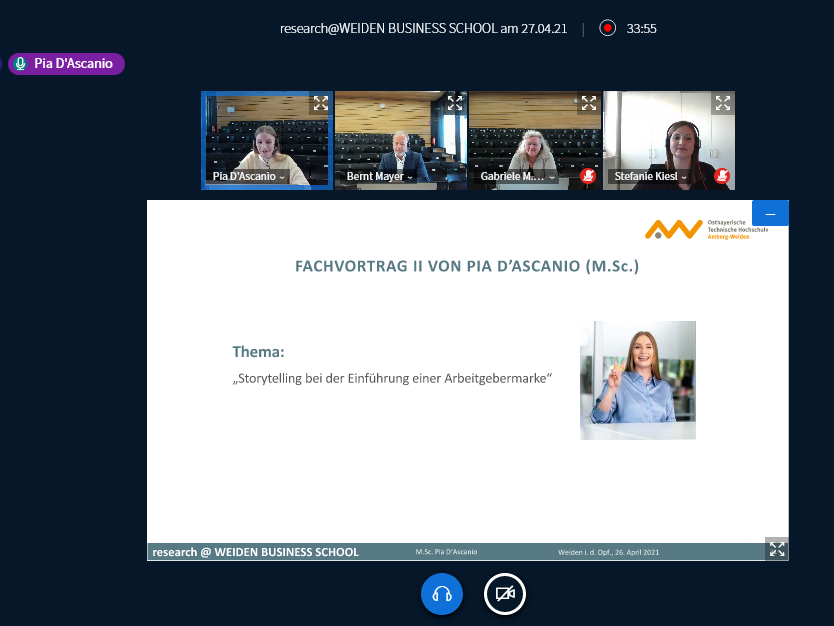This screenshot has height=626, width=834.
Task: Minimize the presentation with the blue button
Action: 770,213
